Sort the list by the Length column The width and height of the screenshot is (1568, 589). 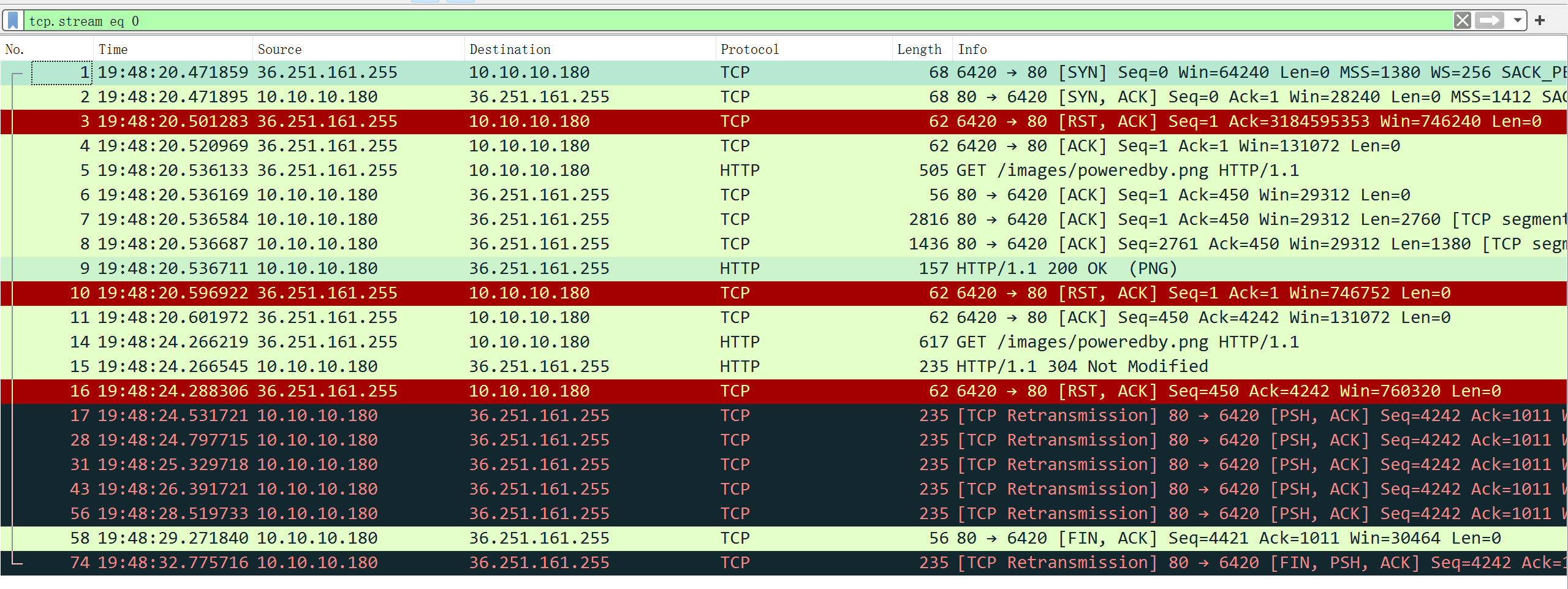919,49
